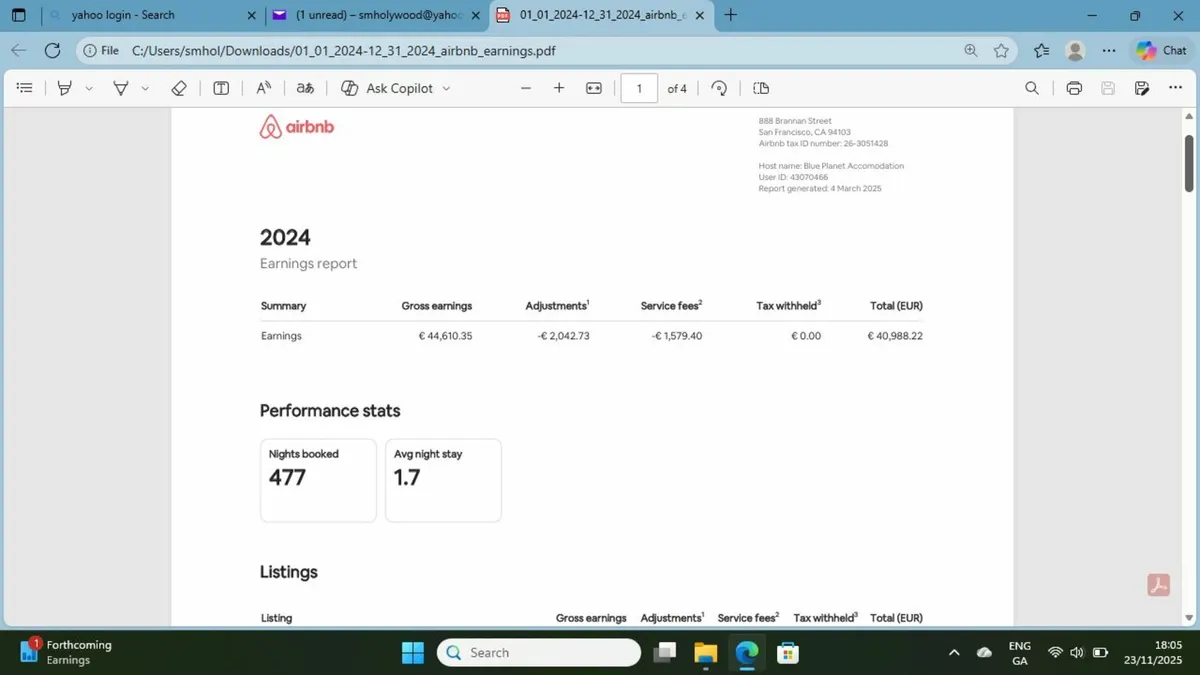Click the Ask Copilot button
The height and width of the screenshot is (675, 1200).
387,88
